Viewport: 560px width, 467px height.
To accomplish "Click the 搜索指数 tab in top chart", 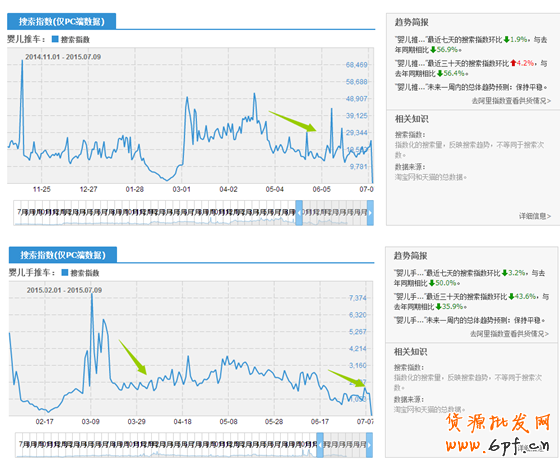I will [x=61, y=21].
